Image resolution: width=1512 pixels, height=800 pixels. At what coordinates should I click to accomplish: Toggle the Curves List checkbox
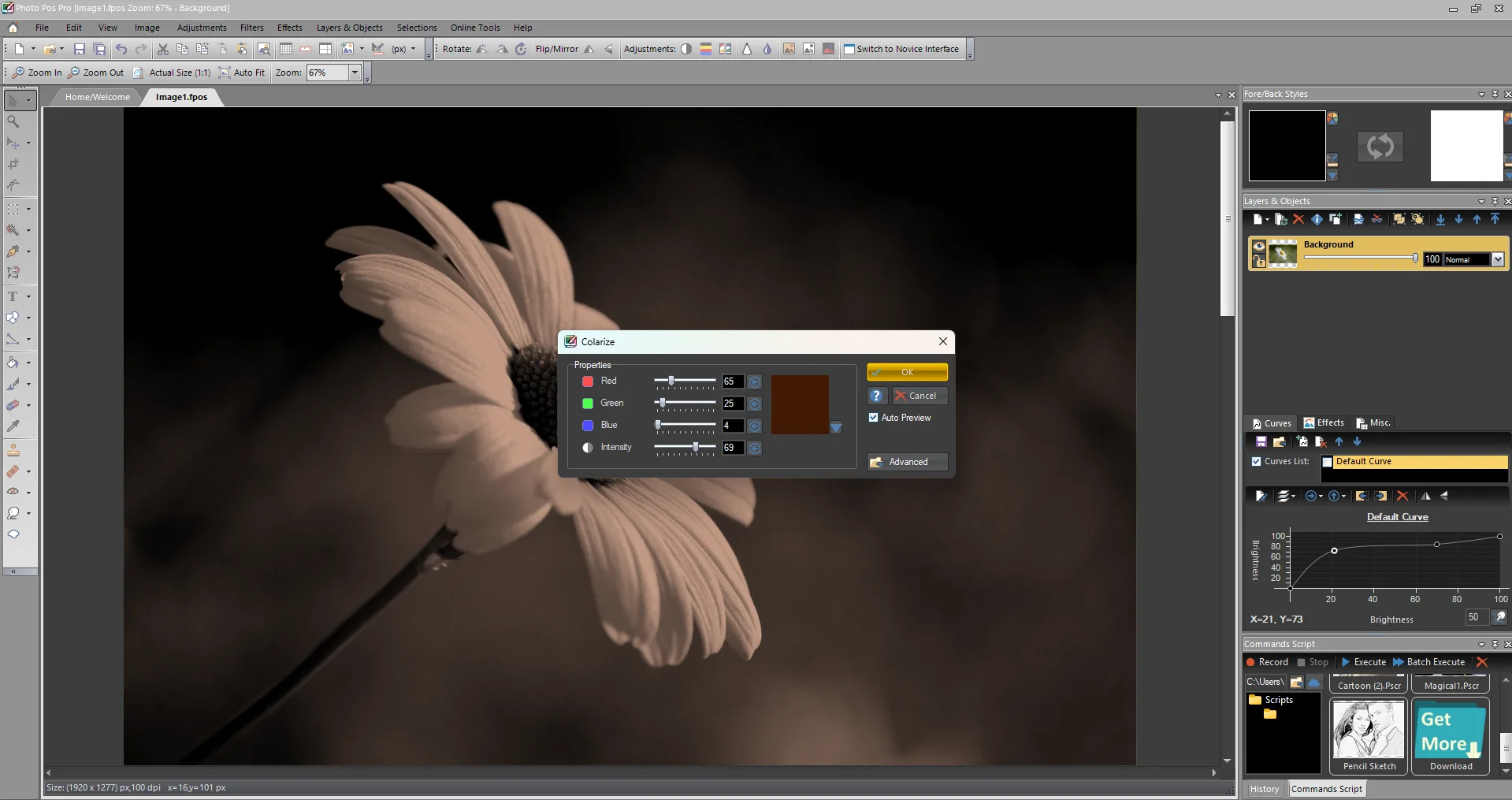click(x=1256, y=462)
